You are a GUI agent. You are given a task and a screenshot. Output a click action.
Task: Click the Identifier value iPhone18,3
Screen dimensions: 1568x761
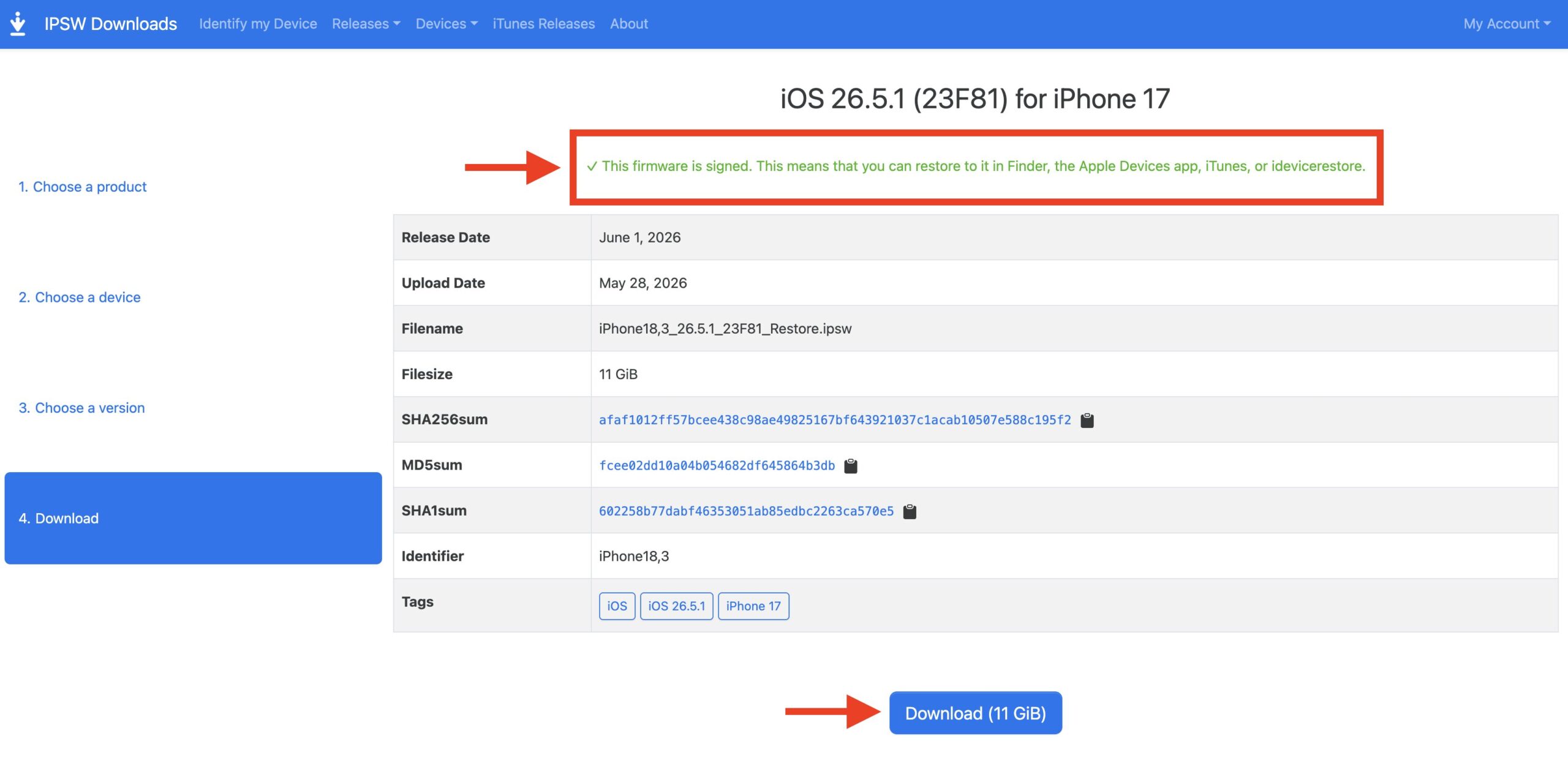634,557
